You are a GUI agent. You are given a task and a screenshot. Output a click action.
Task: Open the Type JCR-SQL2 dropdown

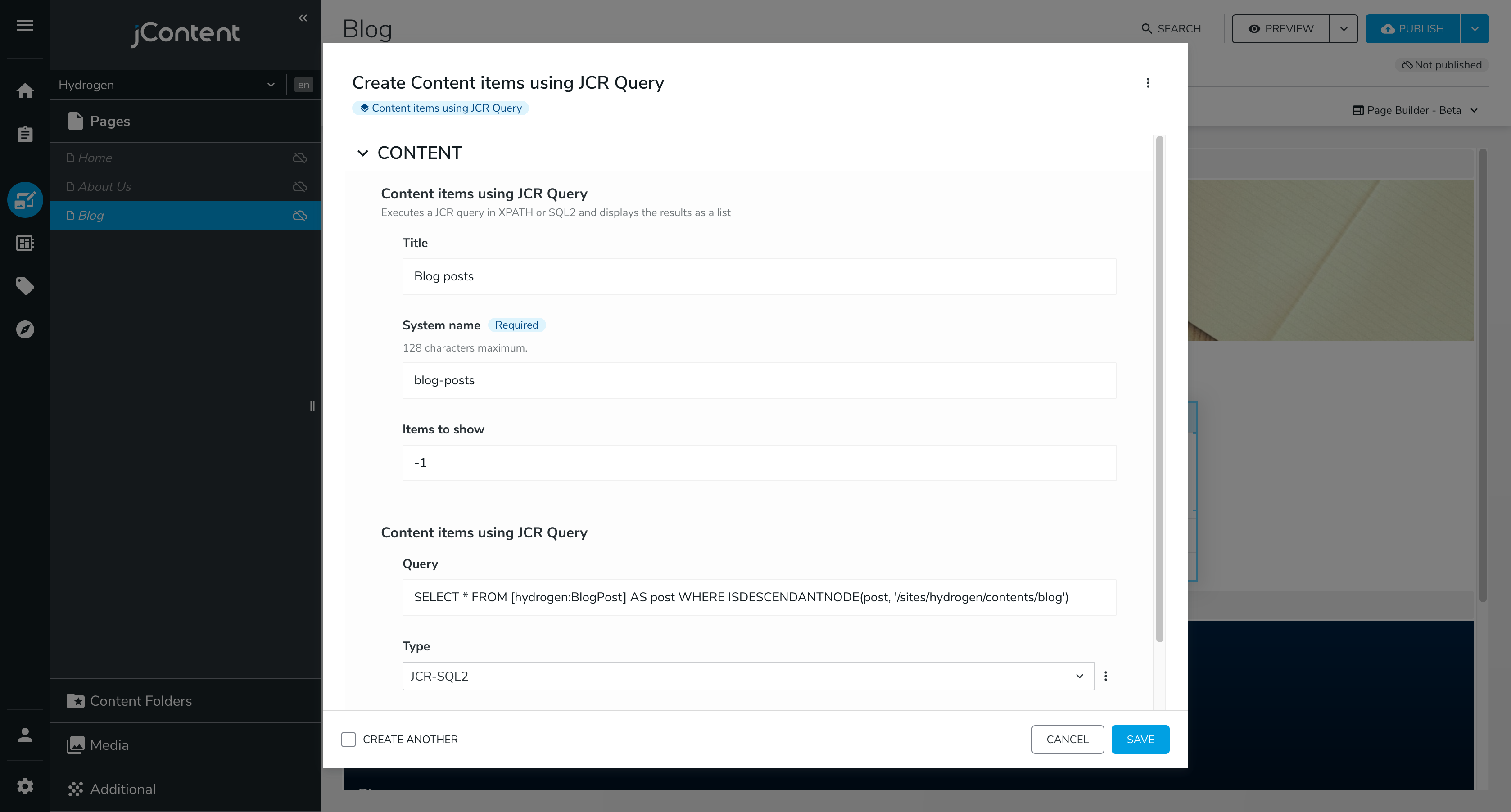(x=747, y=676)
